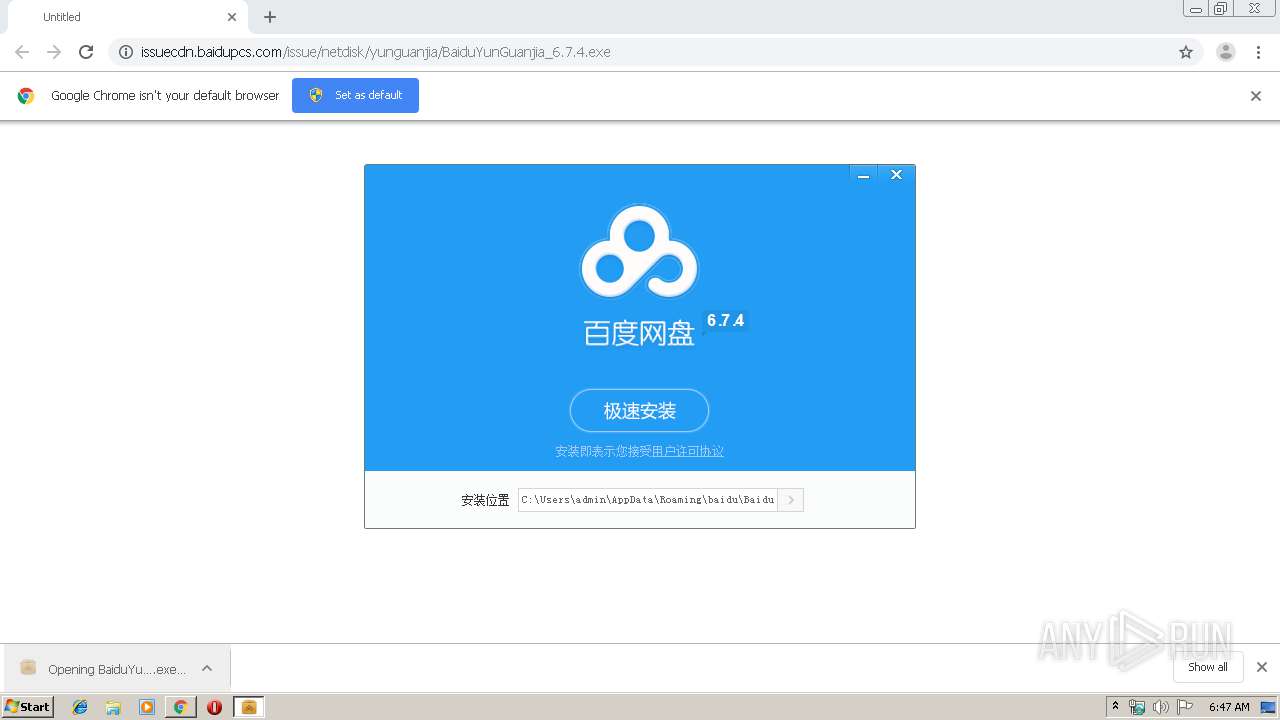Show hidden system tray icons
Screen dimensions: 1280x720
coord(1115,707)
